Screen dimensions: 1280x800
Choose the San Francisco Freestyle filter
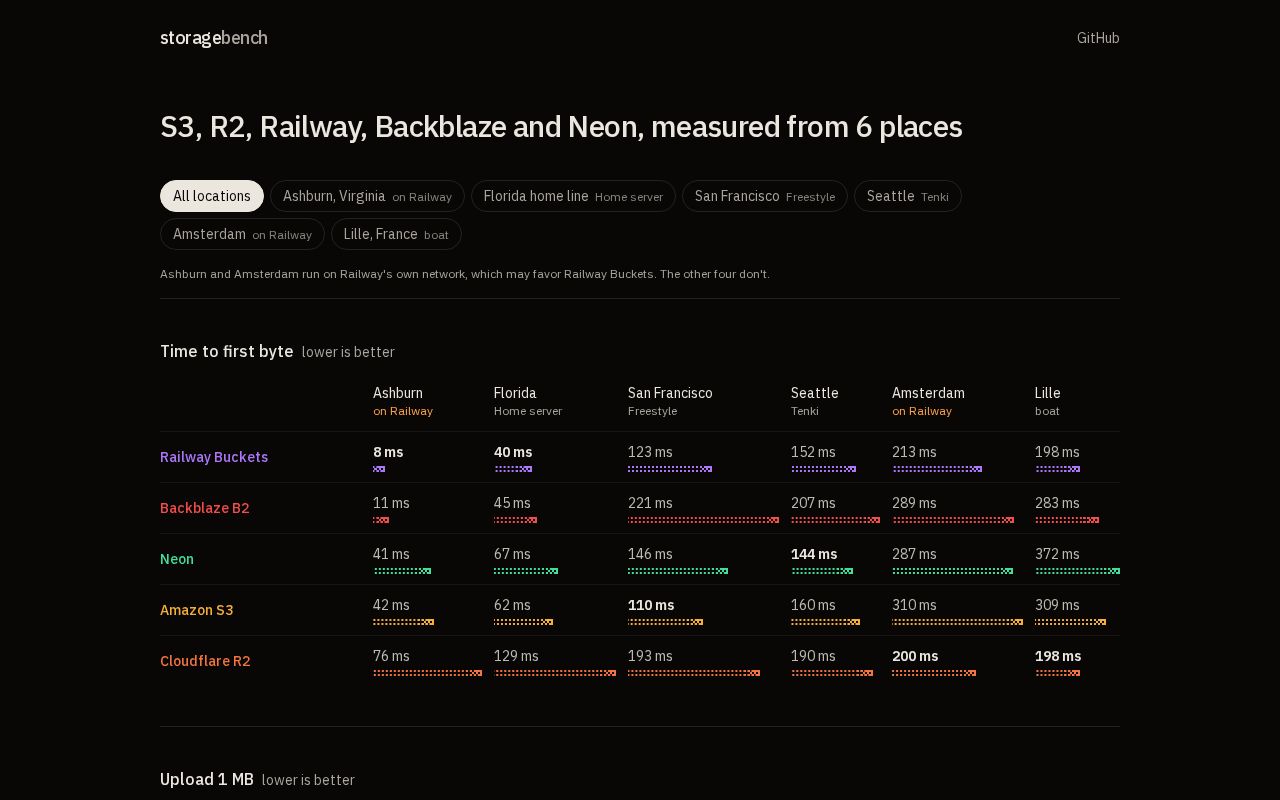pyautogui.click(x=765, y=196)
